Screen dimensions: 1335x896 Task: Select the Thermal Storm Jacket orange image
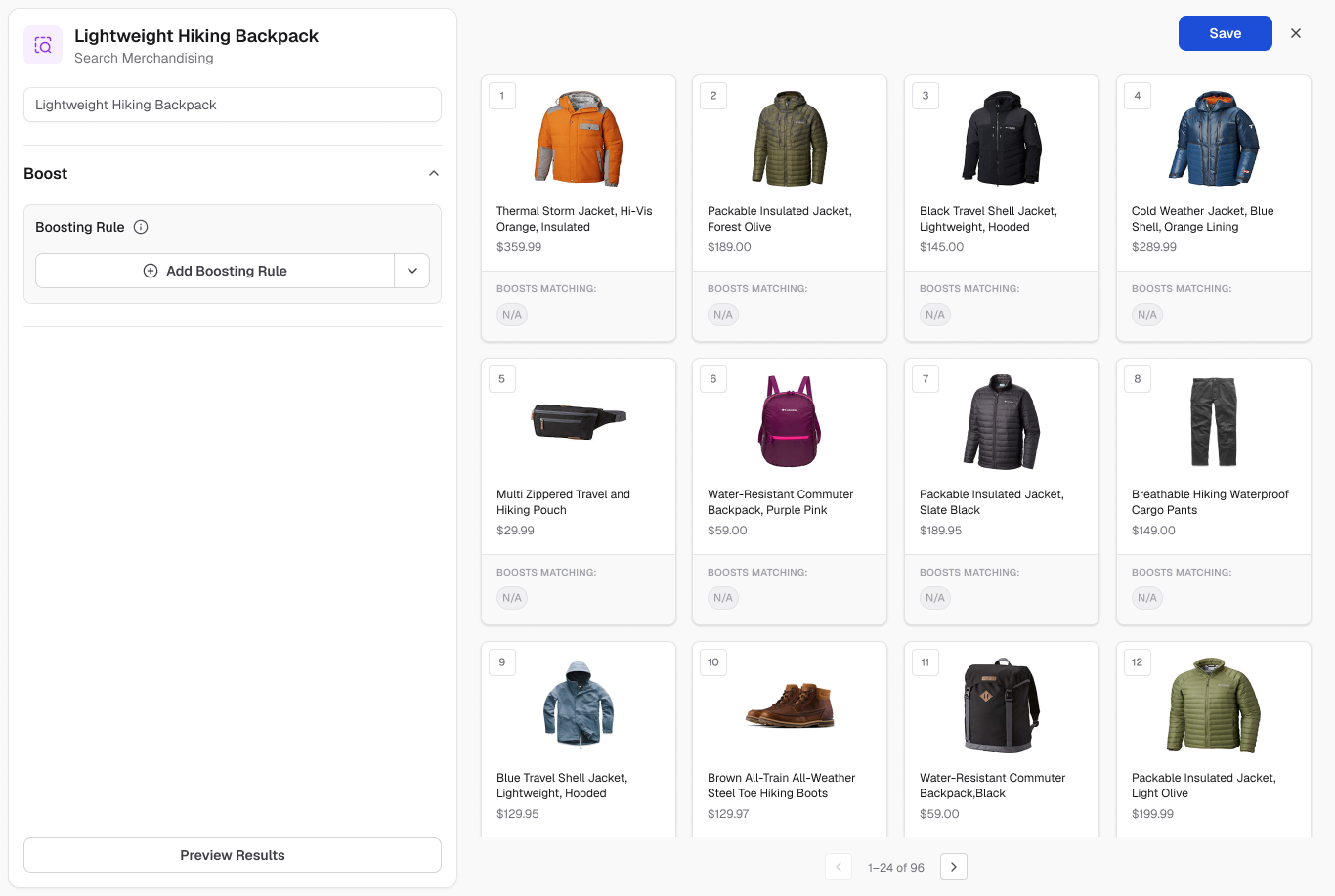coord(579,138)
